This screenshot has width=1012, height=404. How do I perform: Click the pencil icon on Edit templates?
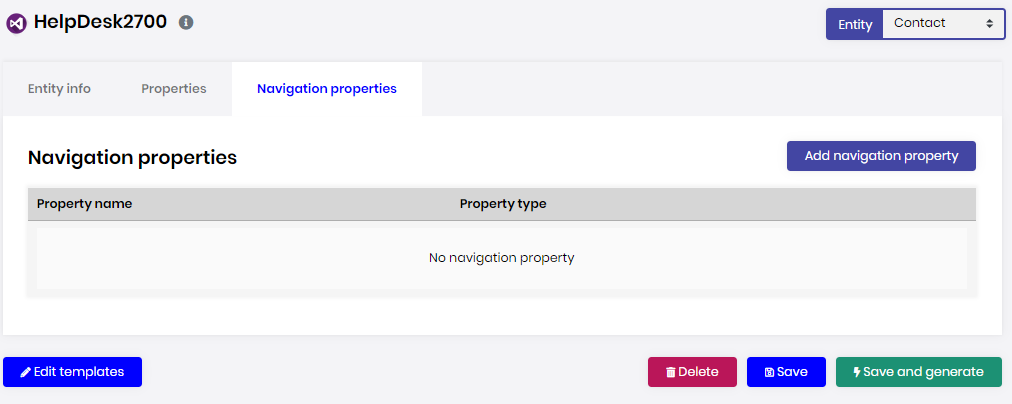(26, 372)
